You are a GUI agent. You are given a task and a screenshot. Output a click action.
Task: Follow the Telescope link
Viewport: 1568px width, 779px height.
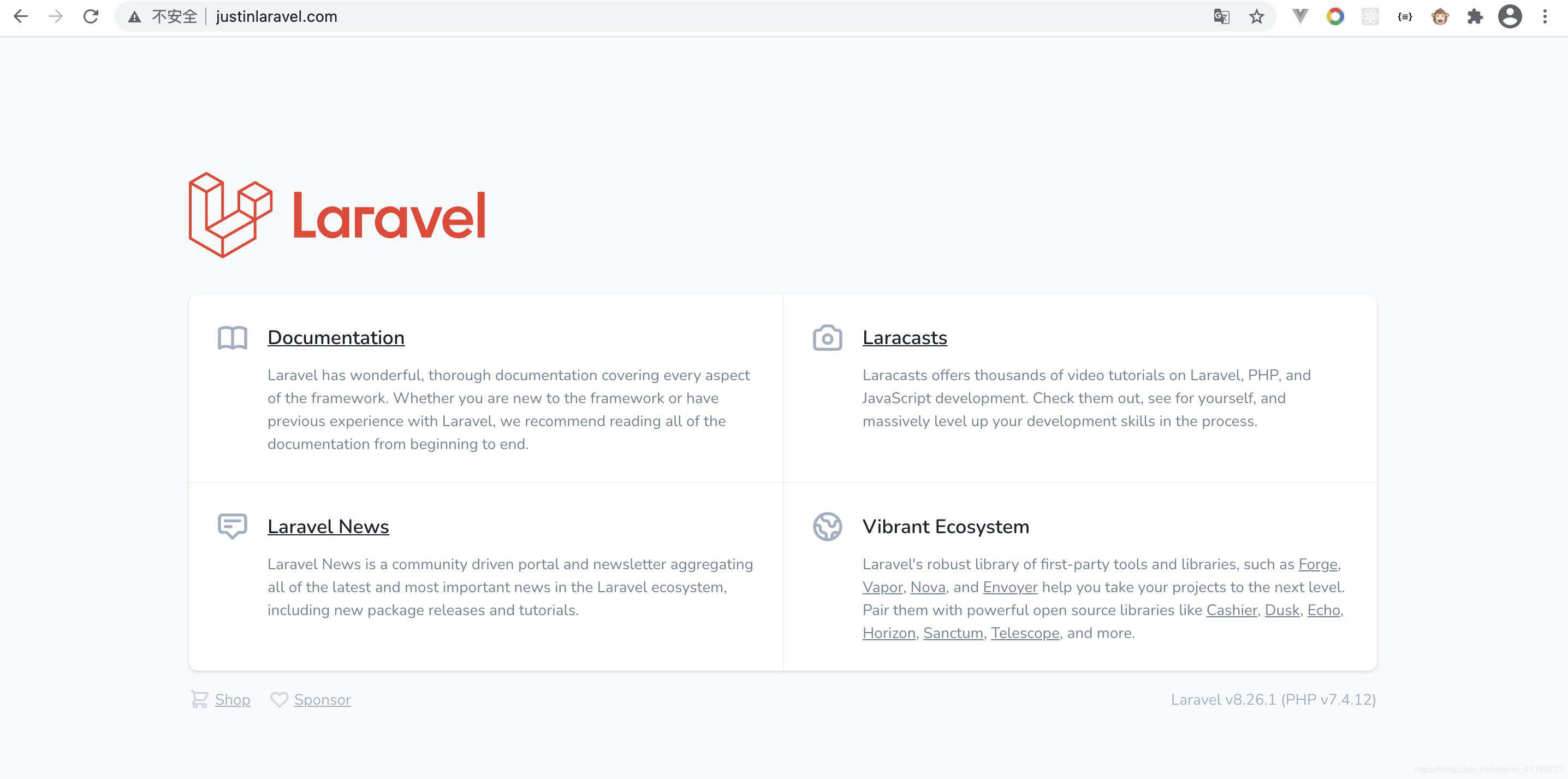1025,633
